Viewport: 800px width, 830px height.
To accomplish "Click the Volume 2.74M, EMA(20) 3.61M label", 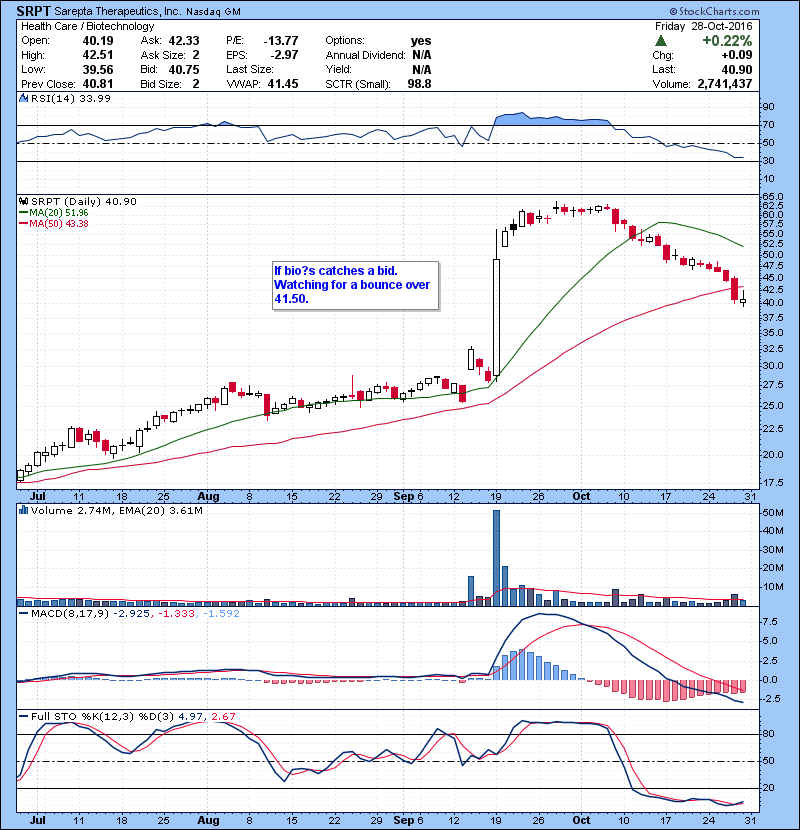I will pyautogui.click(x=117, y=510).
